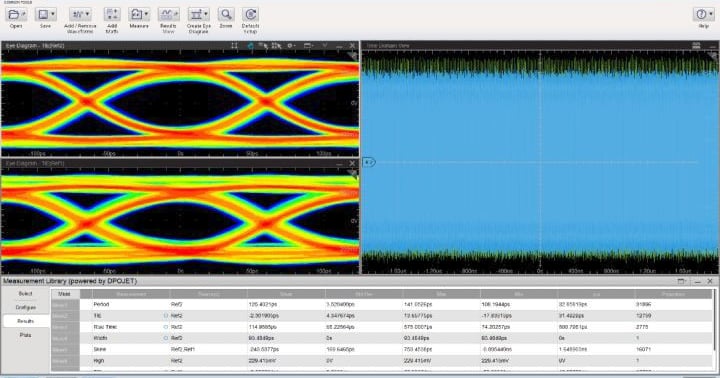Select the High measurement row name
Viewport: 720px width, 378px height.
point(99,361)
